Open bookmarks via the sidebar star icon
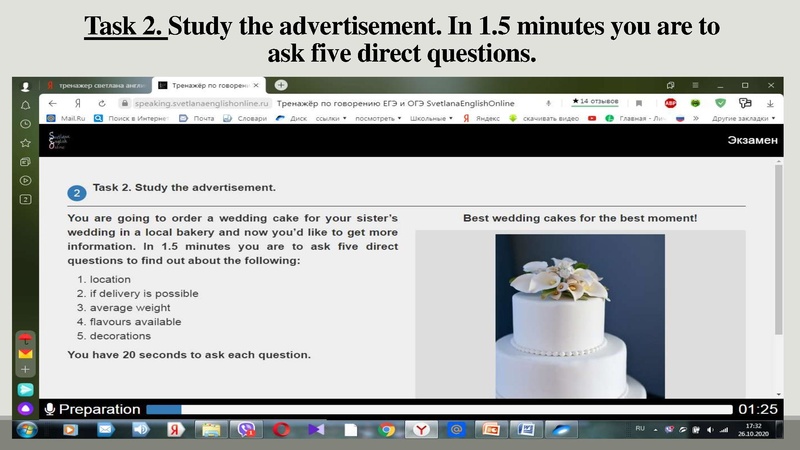This screenshot has width=800, height=450. 26,143
